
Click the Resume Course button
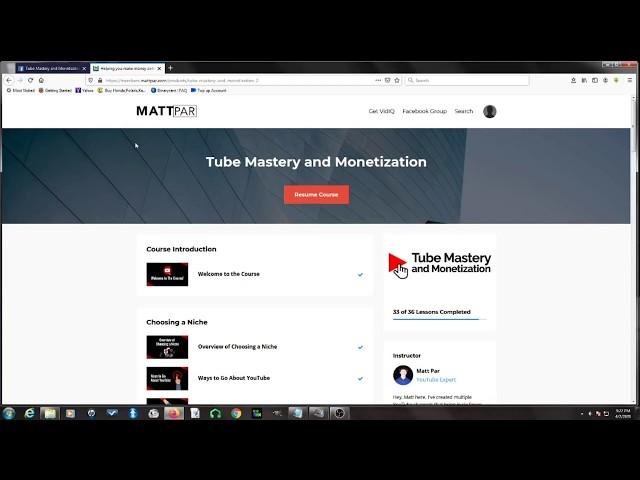(316, 195)
